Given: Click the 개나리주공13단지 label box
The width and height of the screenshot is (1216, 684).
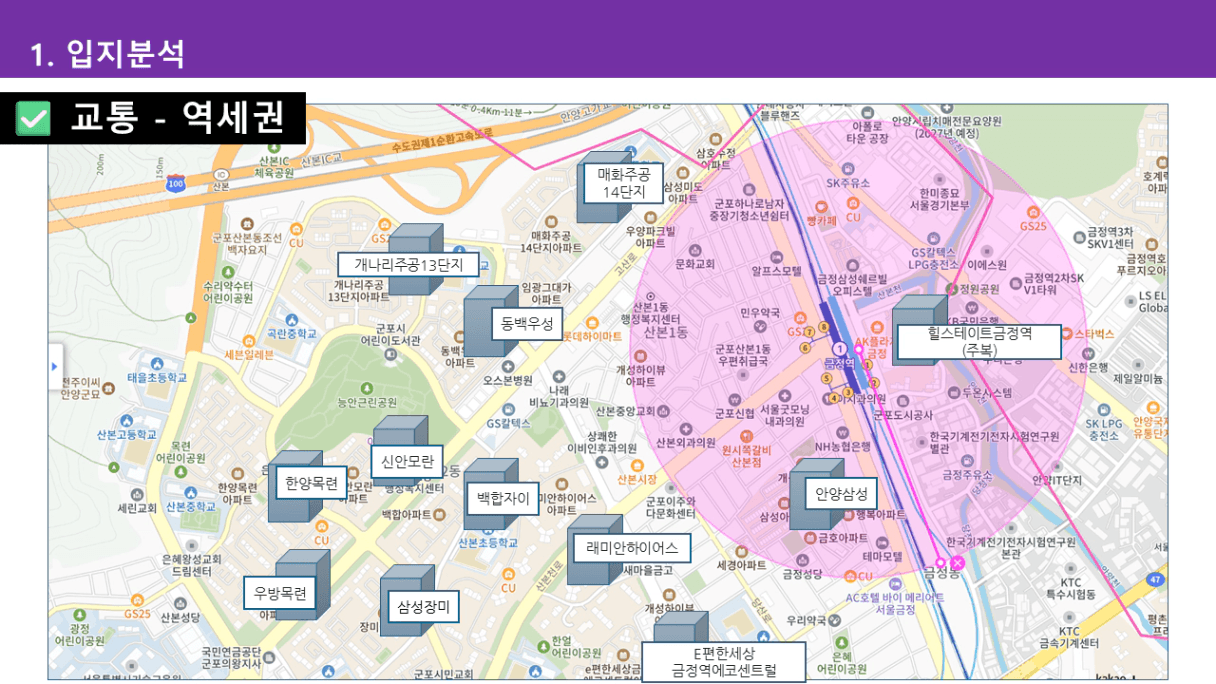Looking at the screenshot, I should (x=407, y=265).
